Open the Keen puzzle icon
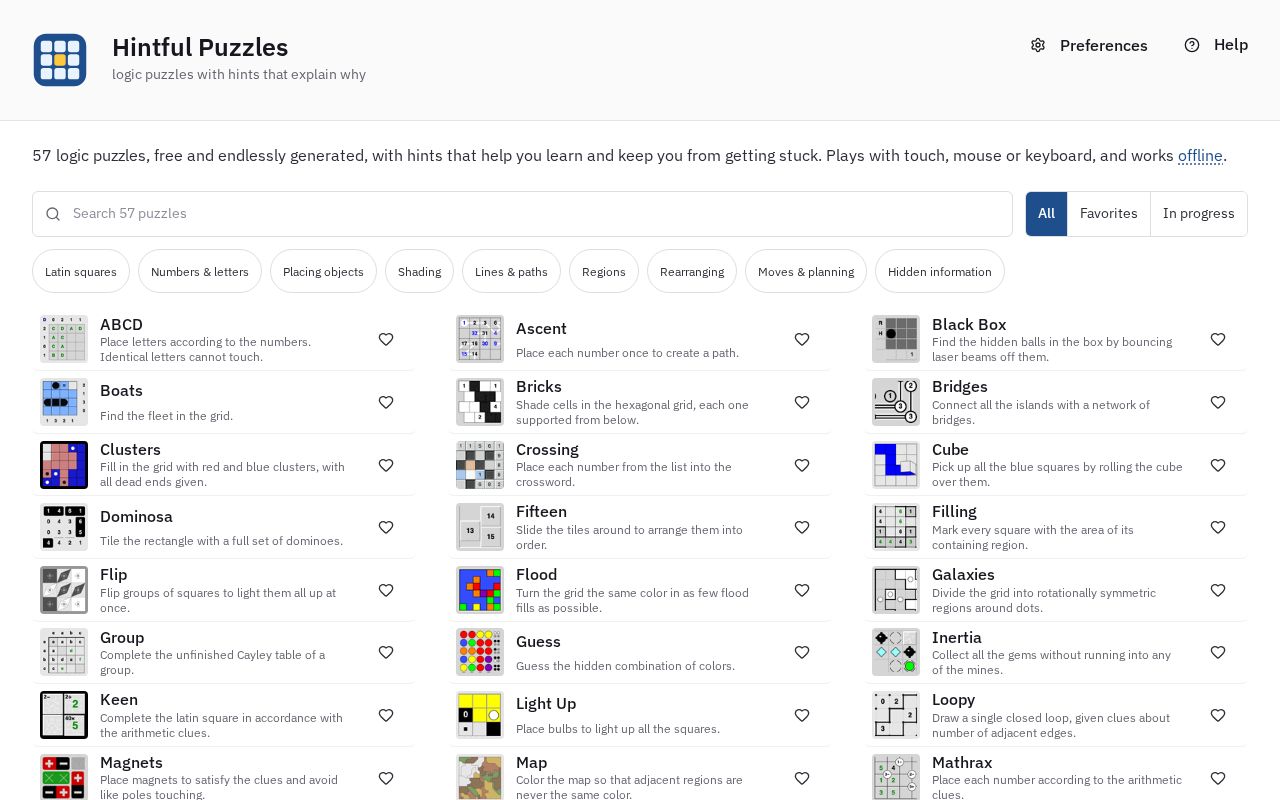The height and width of the screenshot is (800, 1280). point(64,715)
